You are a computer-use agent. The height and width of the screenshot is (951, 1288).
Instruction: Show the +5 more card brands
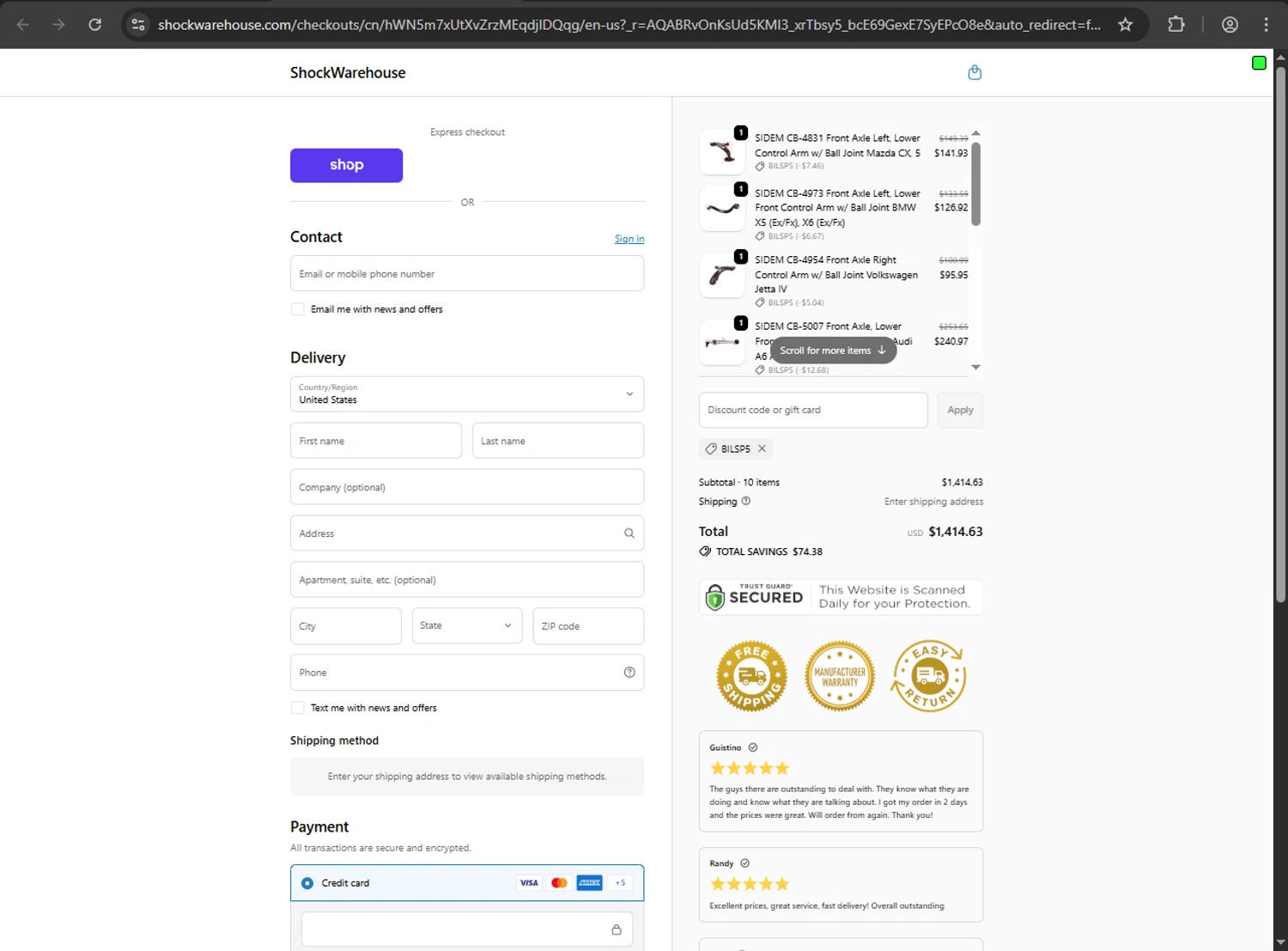(620, 883)
